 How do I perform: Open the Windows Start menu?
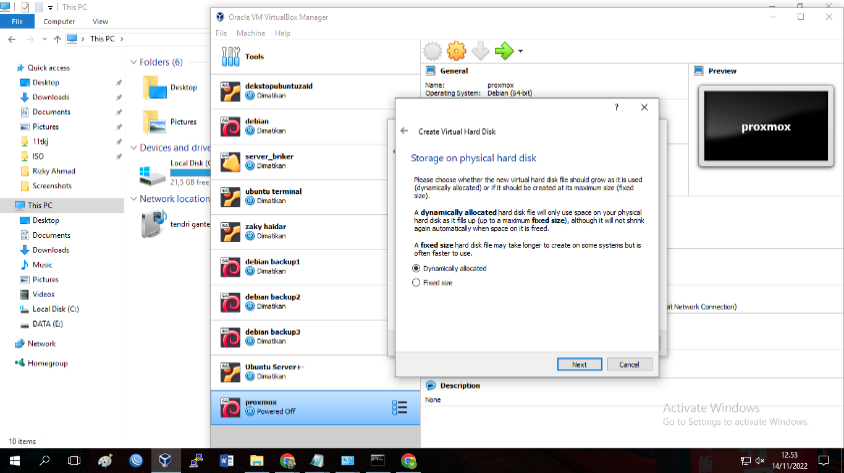(15, 461)
